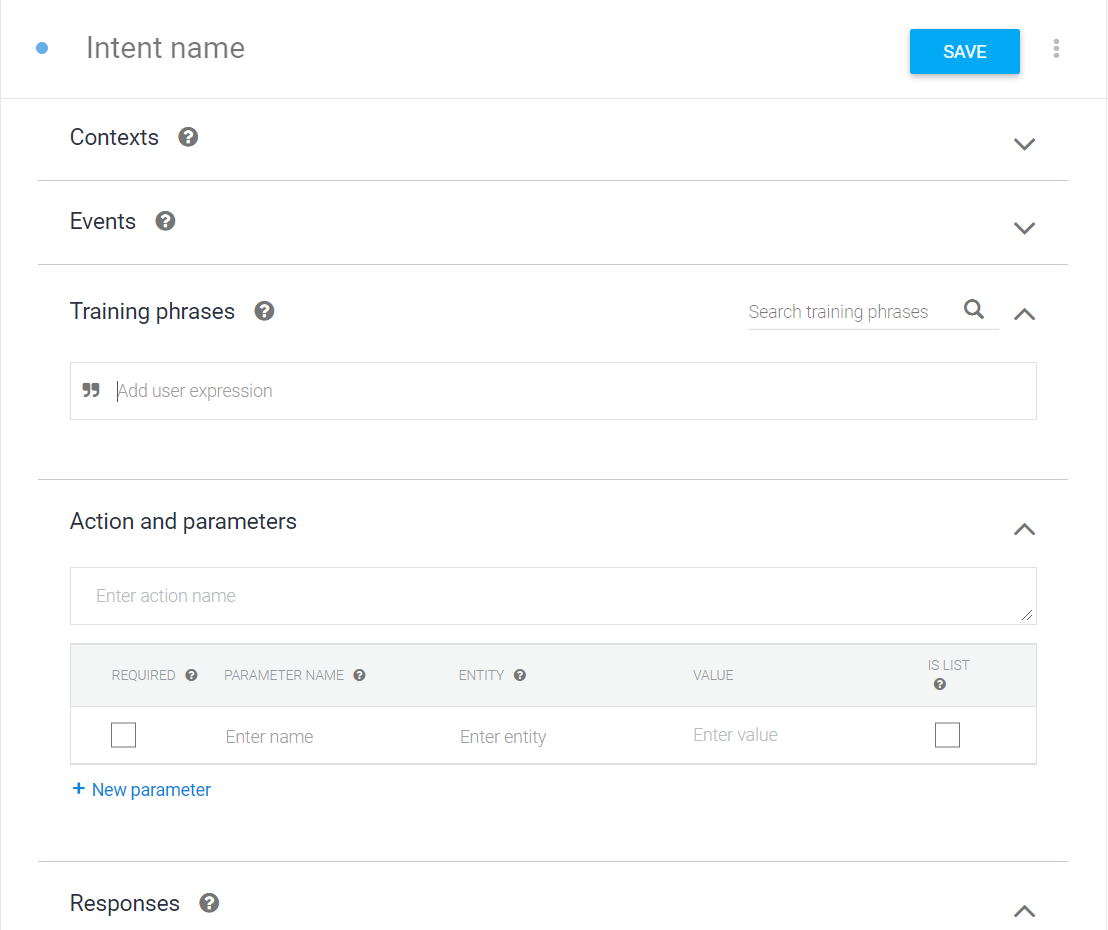Click the Enter action name field
The image size is (1108, 930).
553,596
